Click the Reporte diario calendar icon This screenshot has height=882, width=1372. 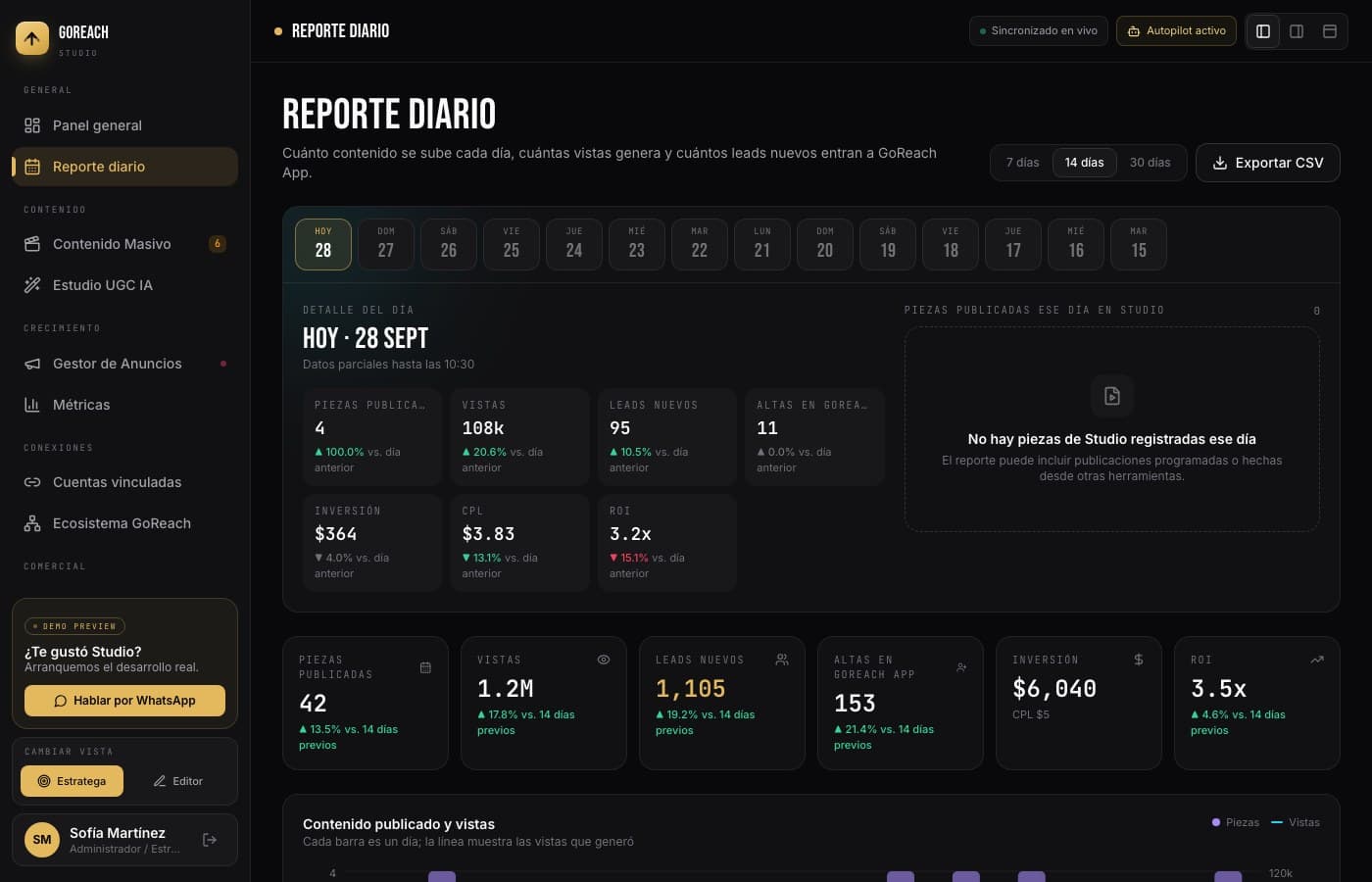coord(32,167)
